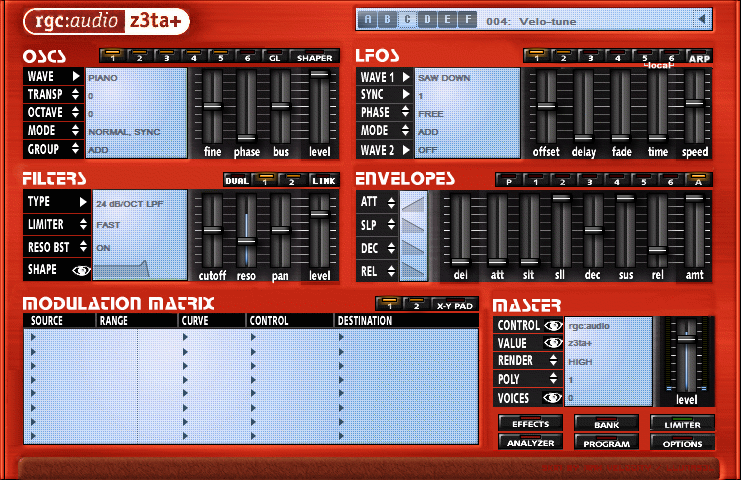Toggle the master LIMITER button
Image resolution: width=741 pixels, height=480 pixels.
pyautogui.click(x=682, y=423)
